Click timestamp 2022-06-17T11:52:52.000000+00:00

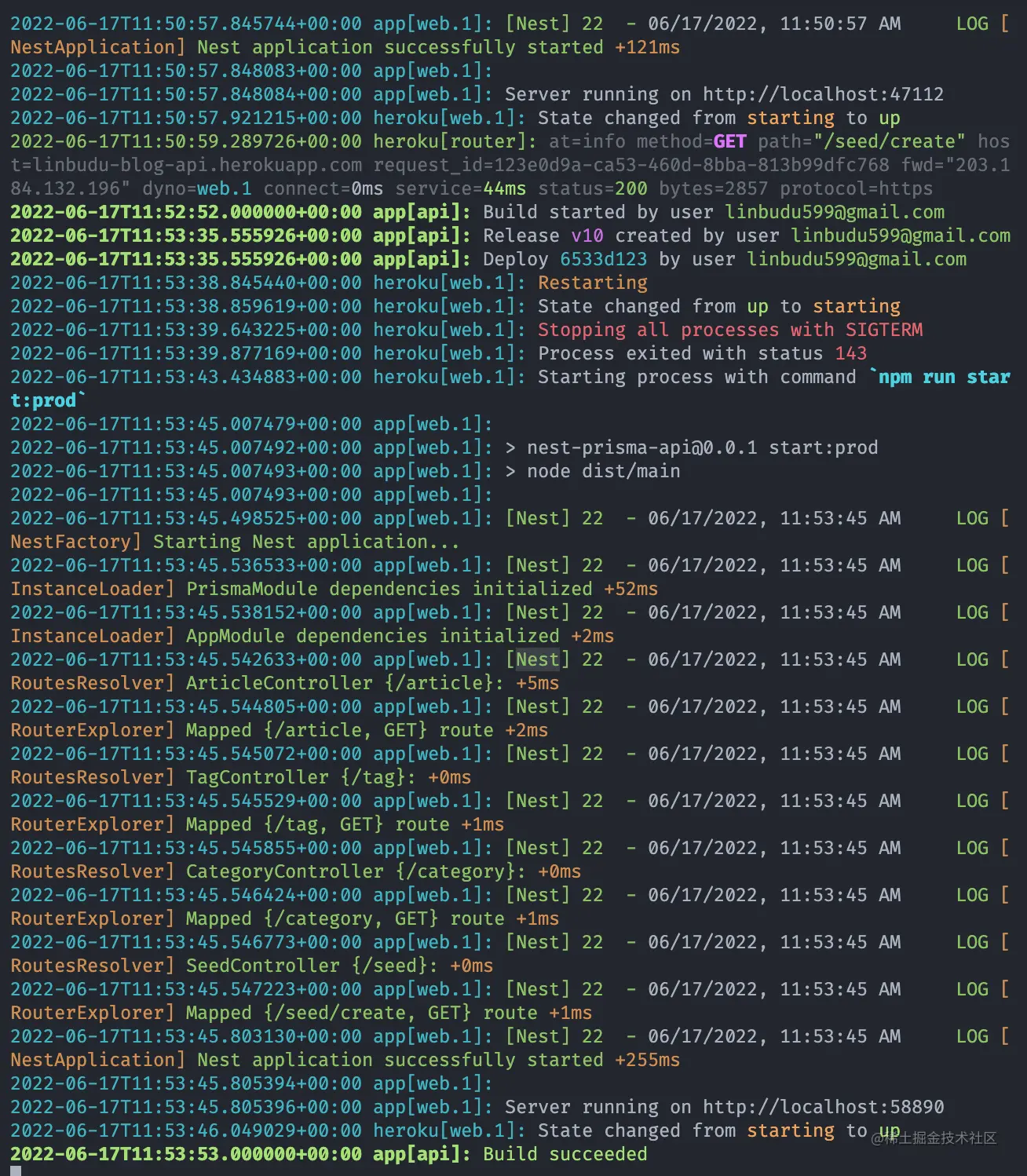(186, 212)
